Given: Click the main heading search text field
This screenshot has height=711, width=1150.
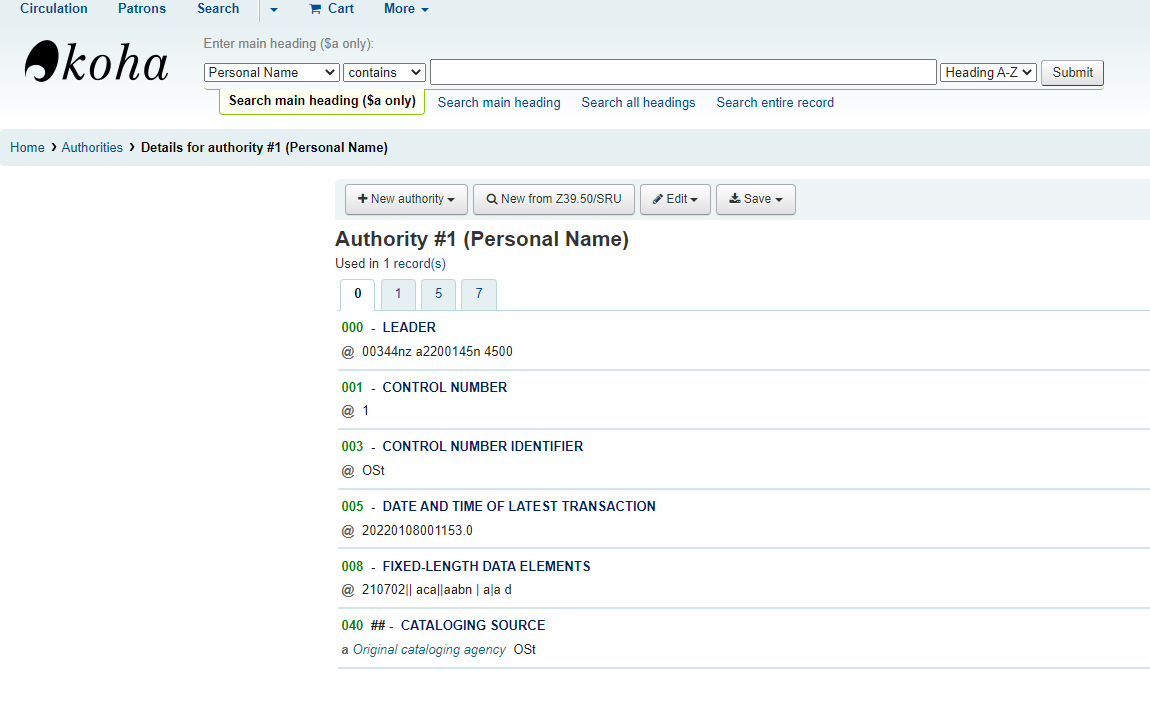Looking at the screenshot, I should 682,72.
